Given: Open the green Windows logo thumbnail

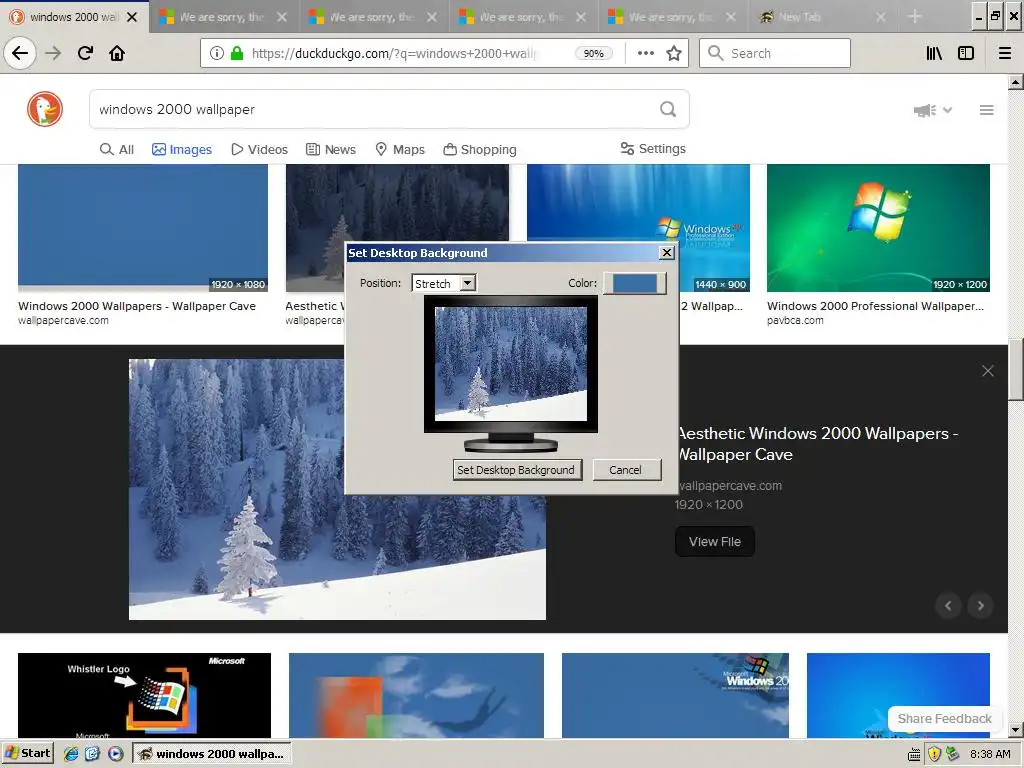Looking at the screenshot, I should 878,228.
